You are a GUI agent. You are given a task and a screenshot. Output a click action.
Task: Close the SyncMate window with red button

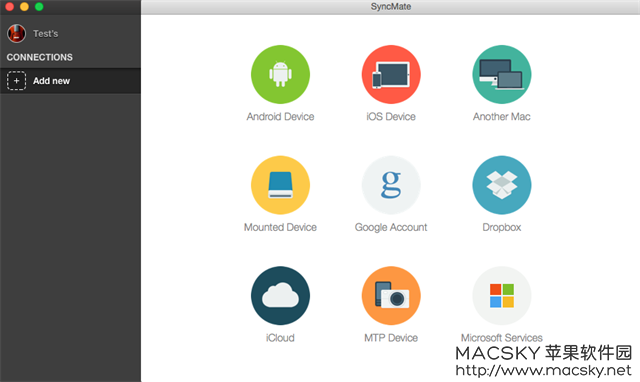coord(9,7)
